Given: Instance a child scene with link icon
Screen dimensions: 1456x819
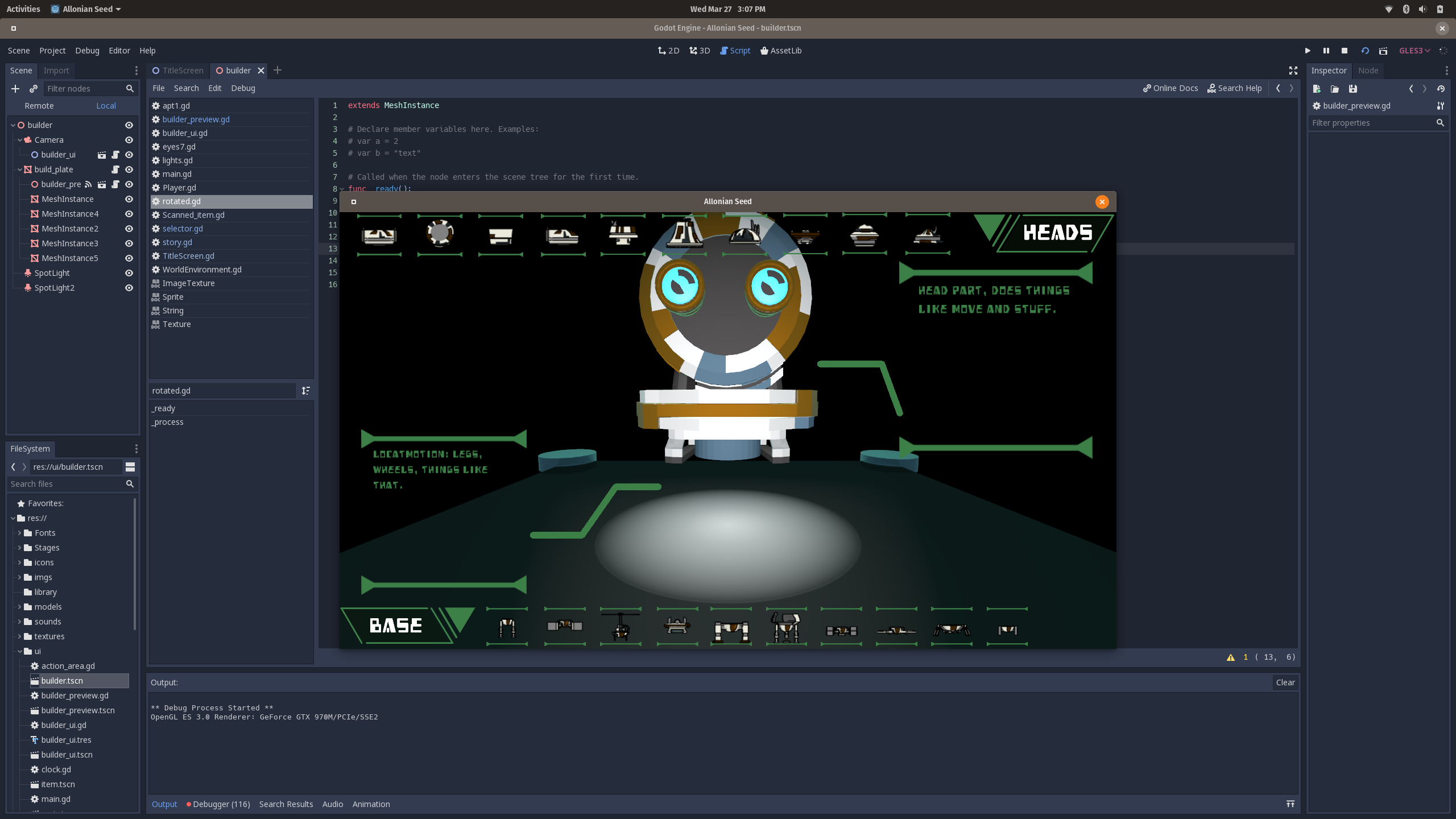Looking at the screenshot, I should coord(34,89).
